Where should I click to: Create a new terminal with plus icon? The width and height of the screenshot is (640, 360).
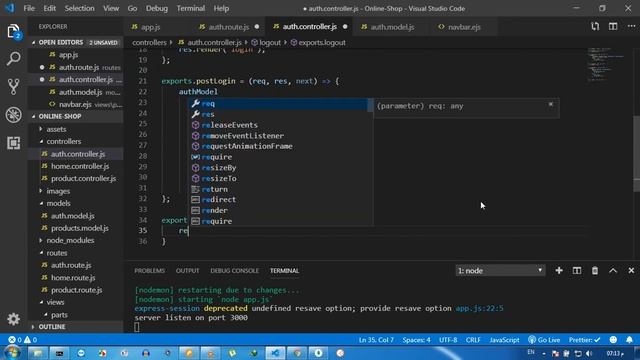[559, 271]
